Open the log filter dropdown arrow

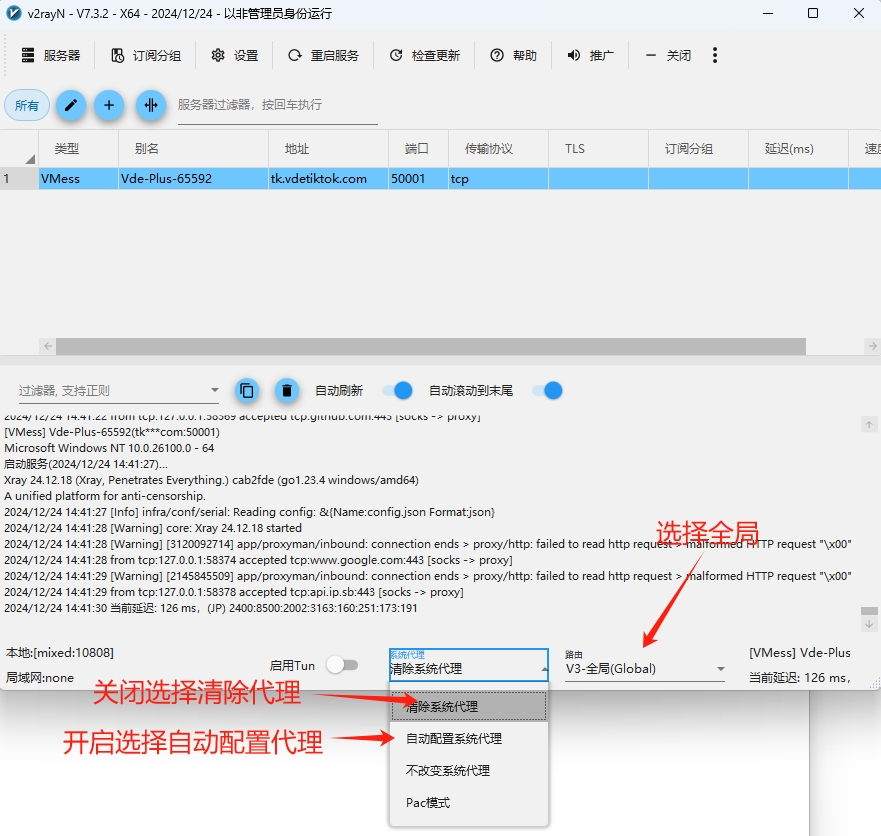point(214,391)
